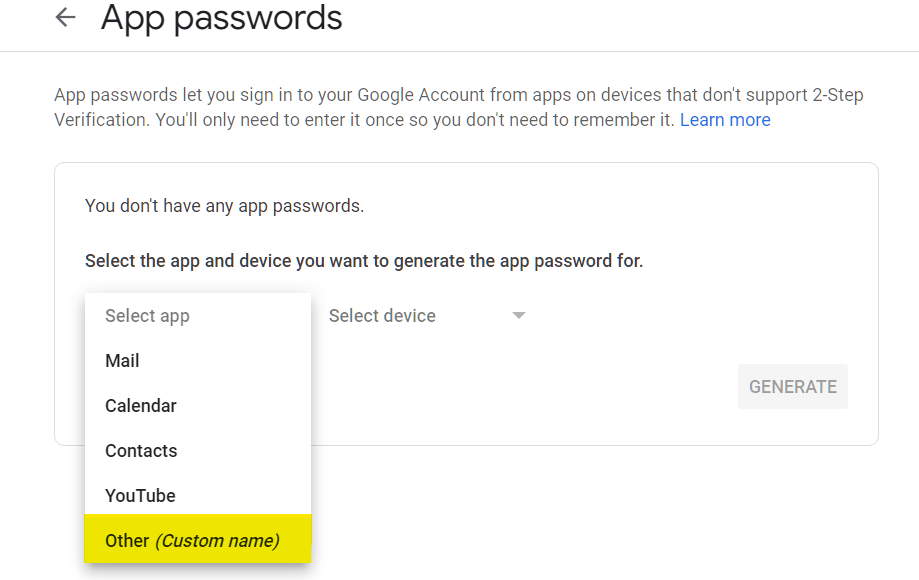The image size is (919, 580).
Task: Click the App passwords description paragraph
Action: point(459,107)
